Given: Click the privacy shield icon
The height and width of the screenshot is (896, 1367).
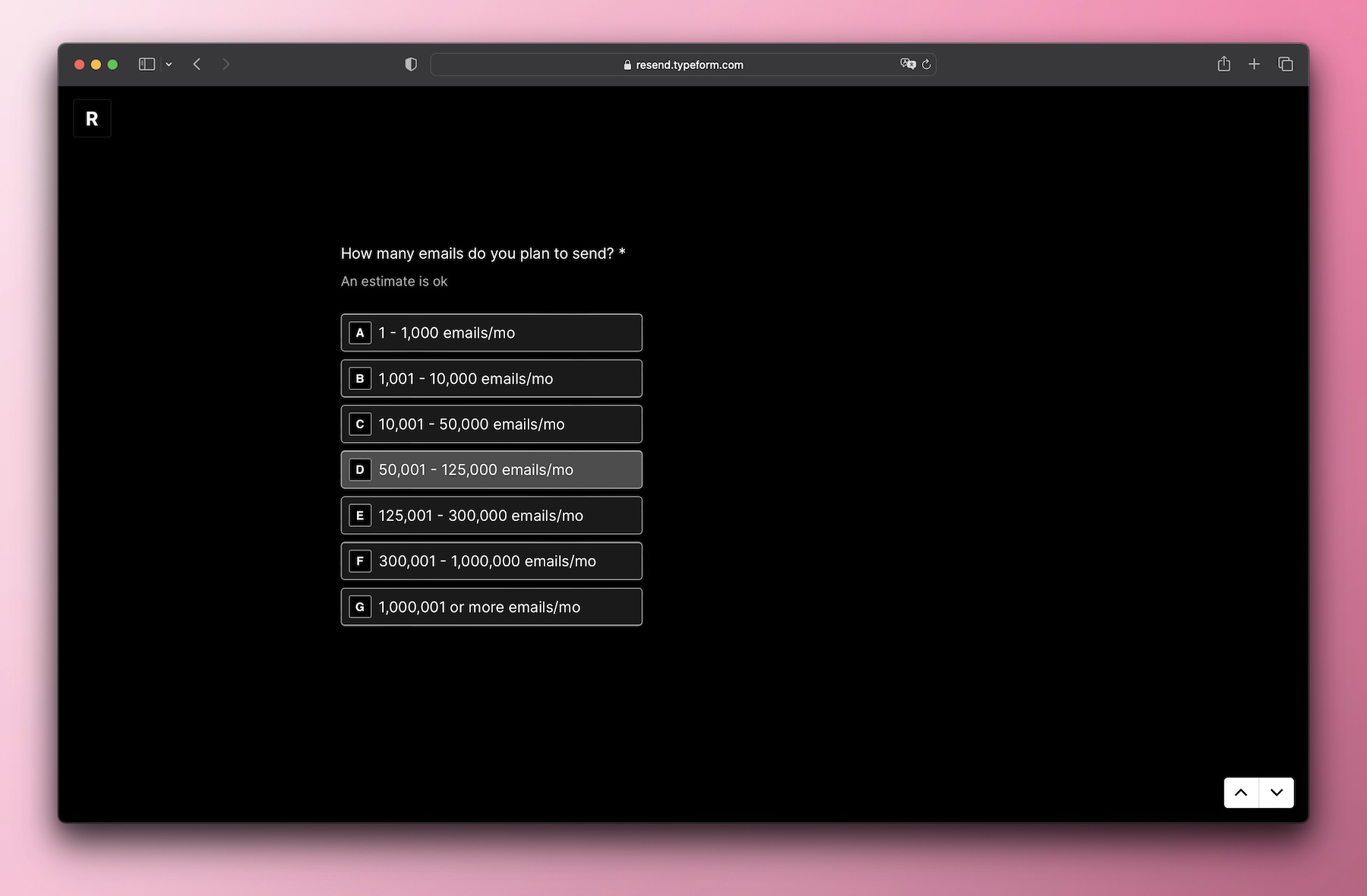Looking at the screenshot, I should [x=410, y=64].
